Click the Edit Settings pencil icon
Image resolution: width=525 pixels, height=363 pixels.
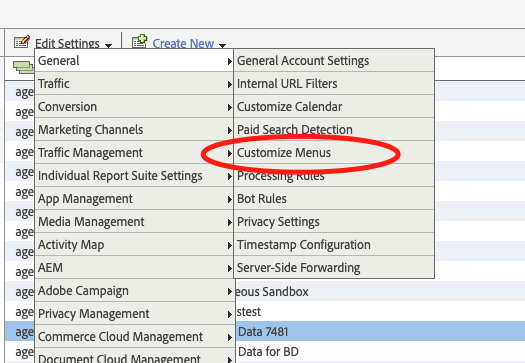[22, 42]
